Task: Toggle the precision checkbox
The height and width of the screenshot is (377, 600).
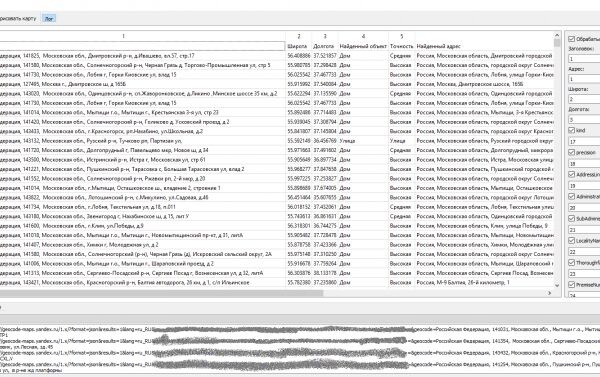Action: coord(571,152)
